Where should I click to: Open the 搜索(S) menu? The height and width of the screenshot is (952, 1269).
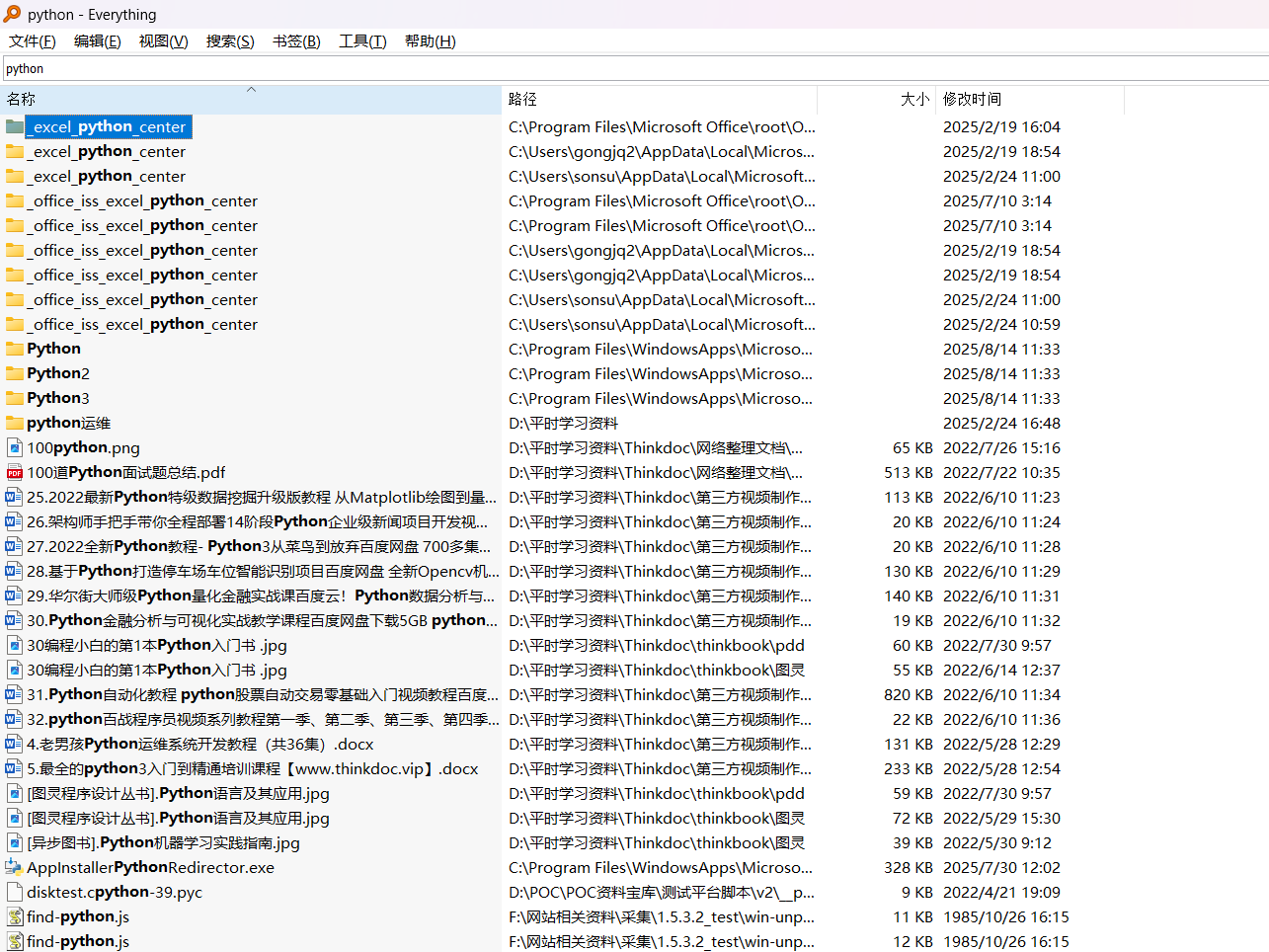pyautogui.click(x=230, y=40)
